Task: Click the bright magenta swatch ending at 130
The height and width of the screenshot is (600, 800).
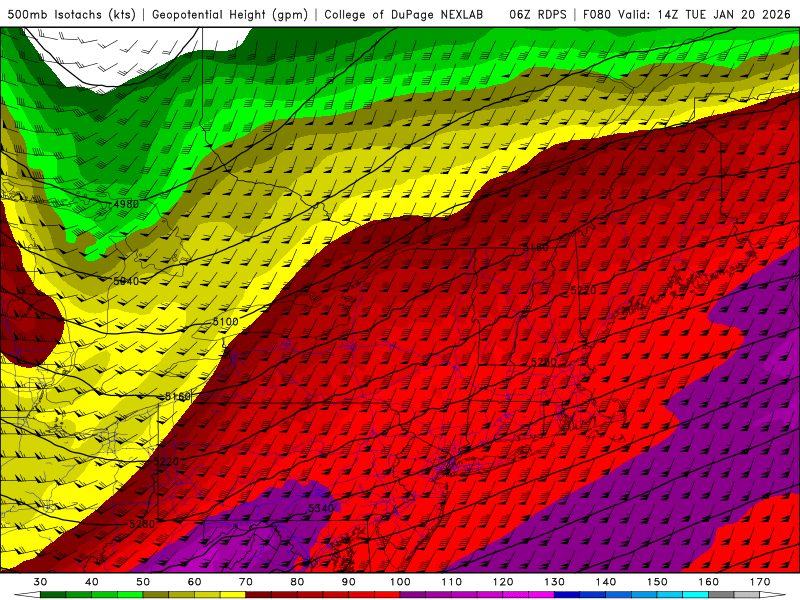Action: (x=542, y=595)
